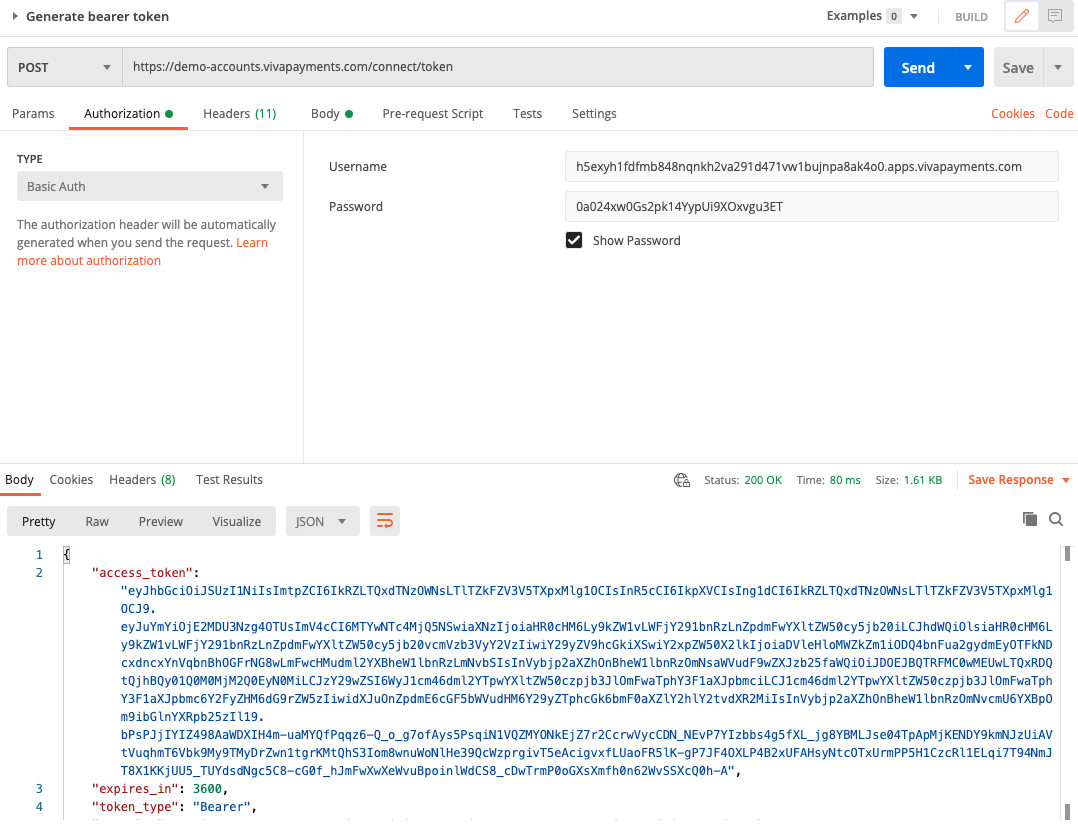Click the network information globe icon
The width and height of the screenshot is (1078, 826).
[x=682, y=480]
